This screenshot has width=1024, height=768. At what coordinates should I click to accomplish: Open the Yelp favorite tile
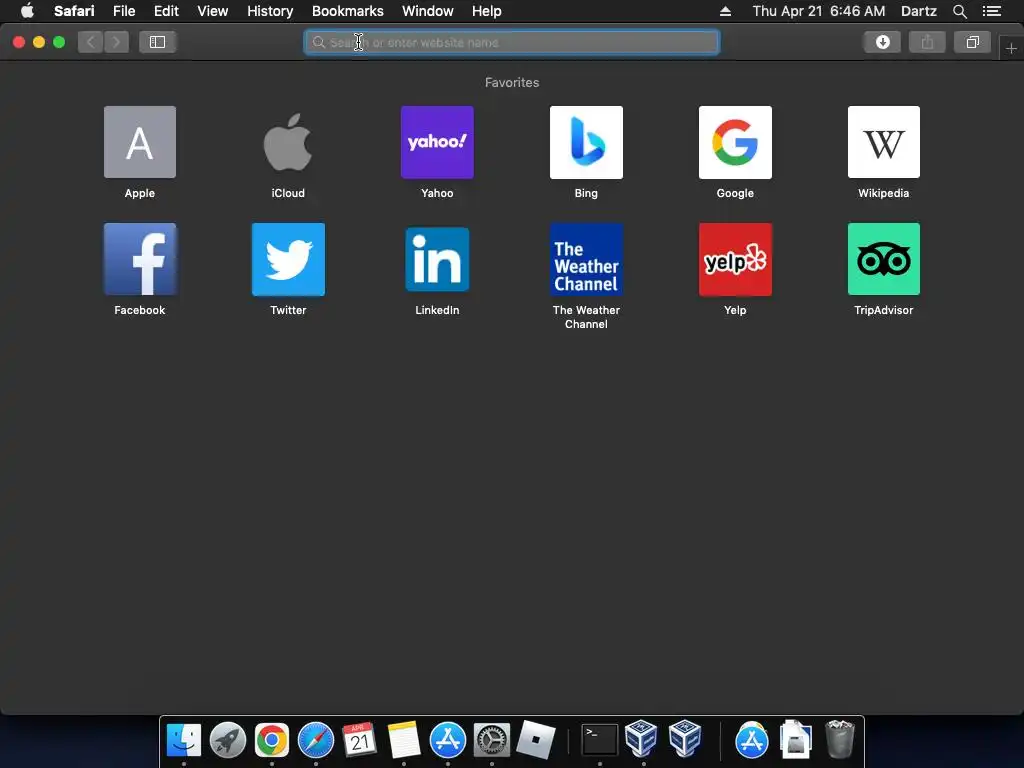coord(735,259)
